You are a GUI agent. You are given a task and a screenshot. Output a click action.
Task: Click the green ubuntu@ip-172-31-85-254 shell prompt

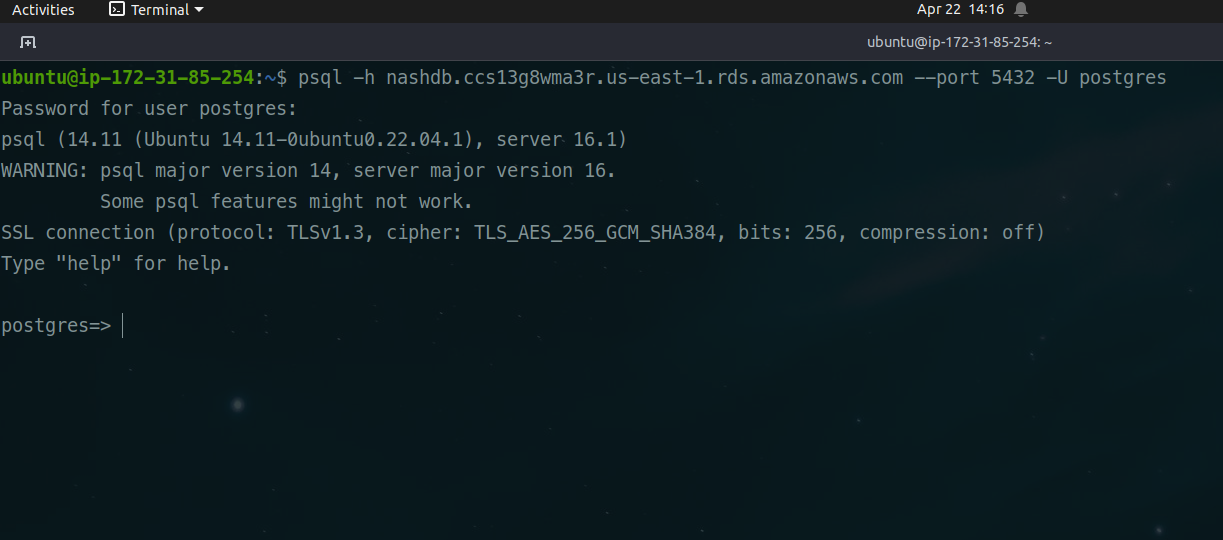click(x=129, y=77)
